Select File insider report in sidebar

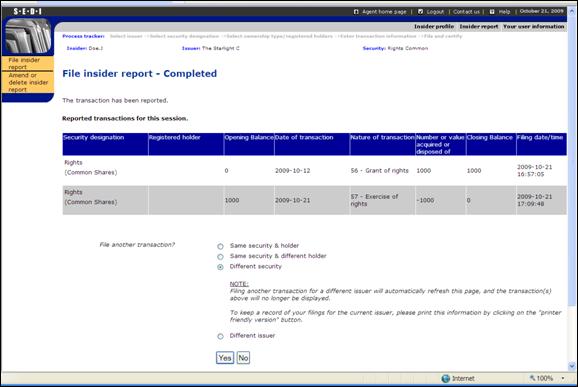point(28,63)
